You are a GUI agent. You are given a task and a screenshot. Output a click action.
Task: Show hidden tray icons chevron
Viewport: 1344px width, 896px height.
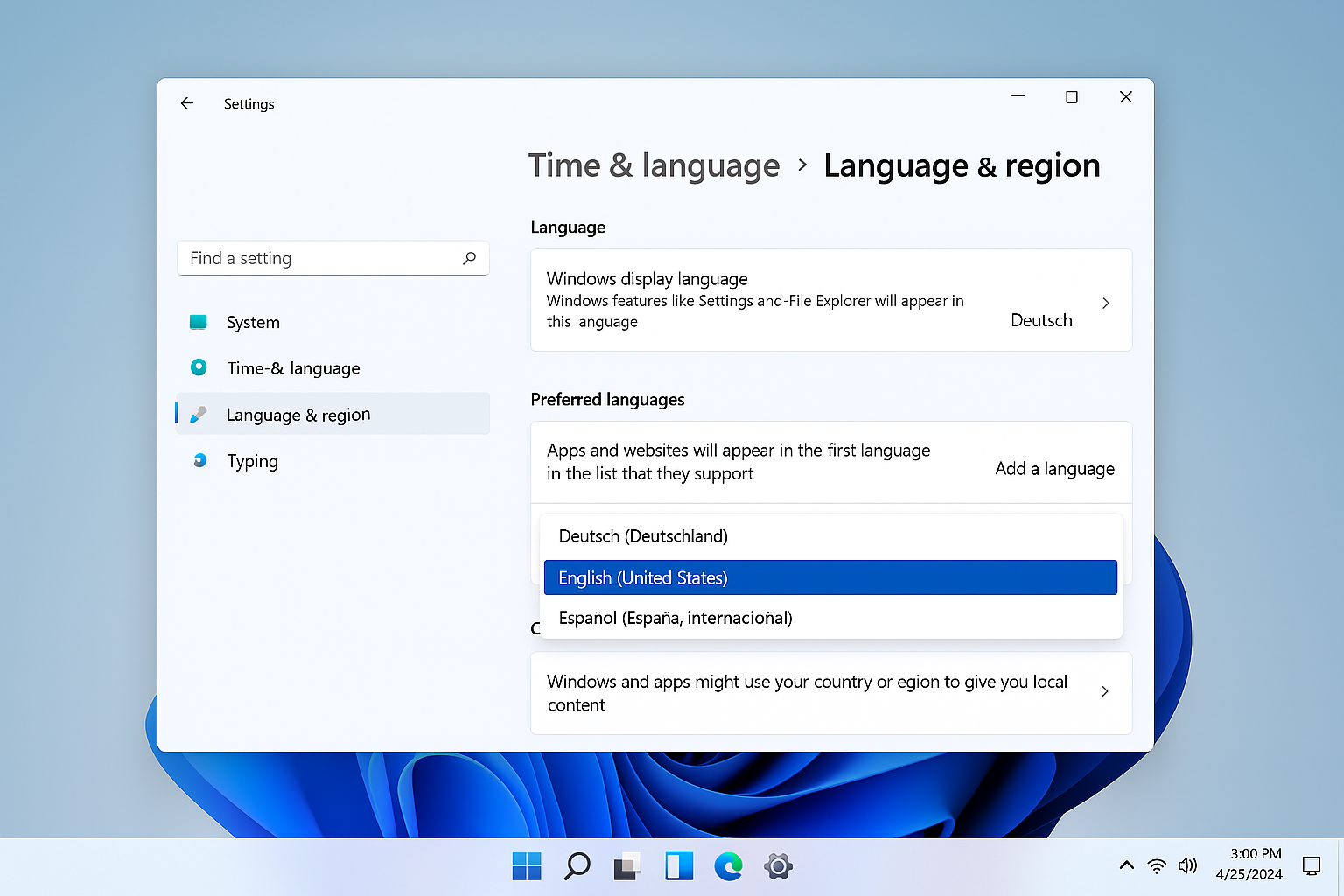click(x=1127, y=865)
